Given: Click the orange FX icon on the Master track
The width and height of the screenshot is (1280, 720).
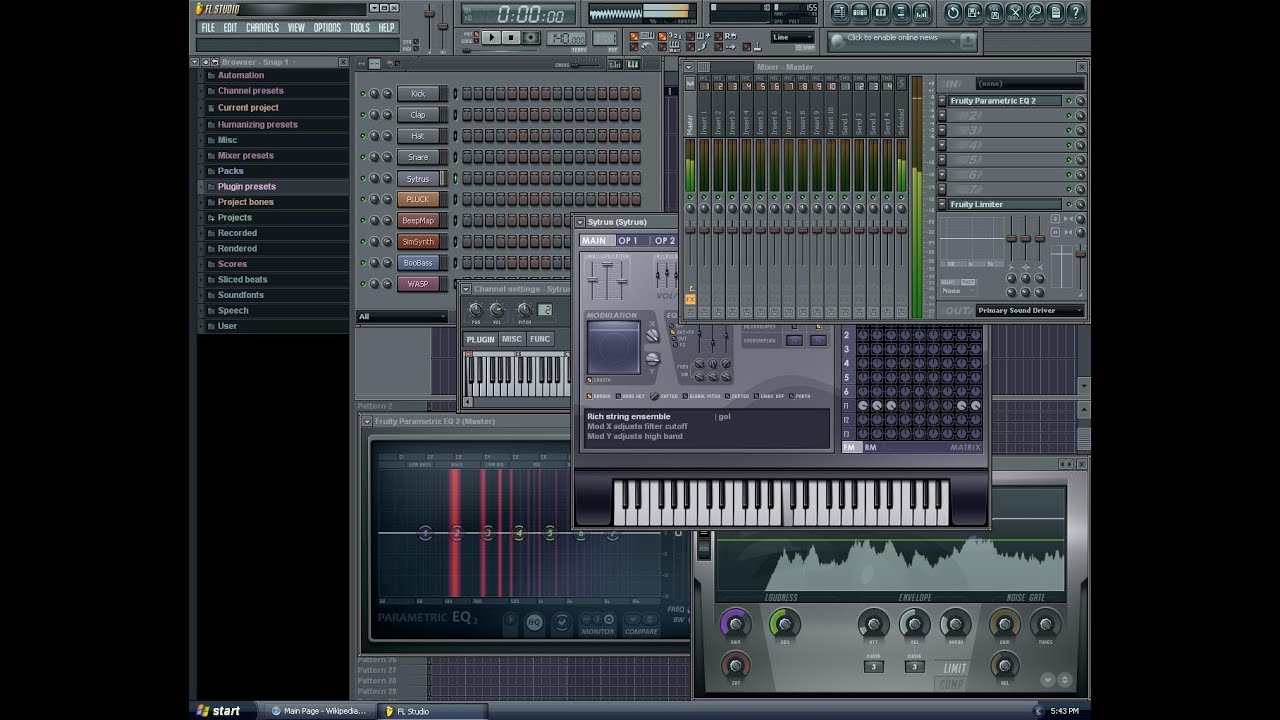Looking at the screenshot, I should point(690,299).
